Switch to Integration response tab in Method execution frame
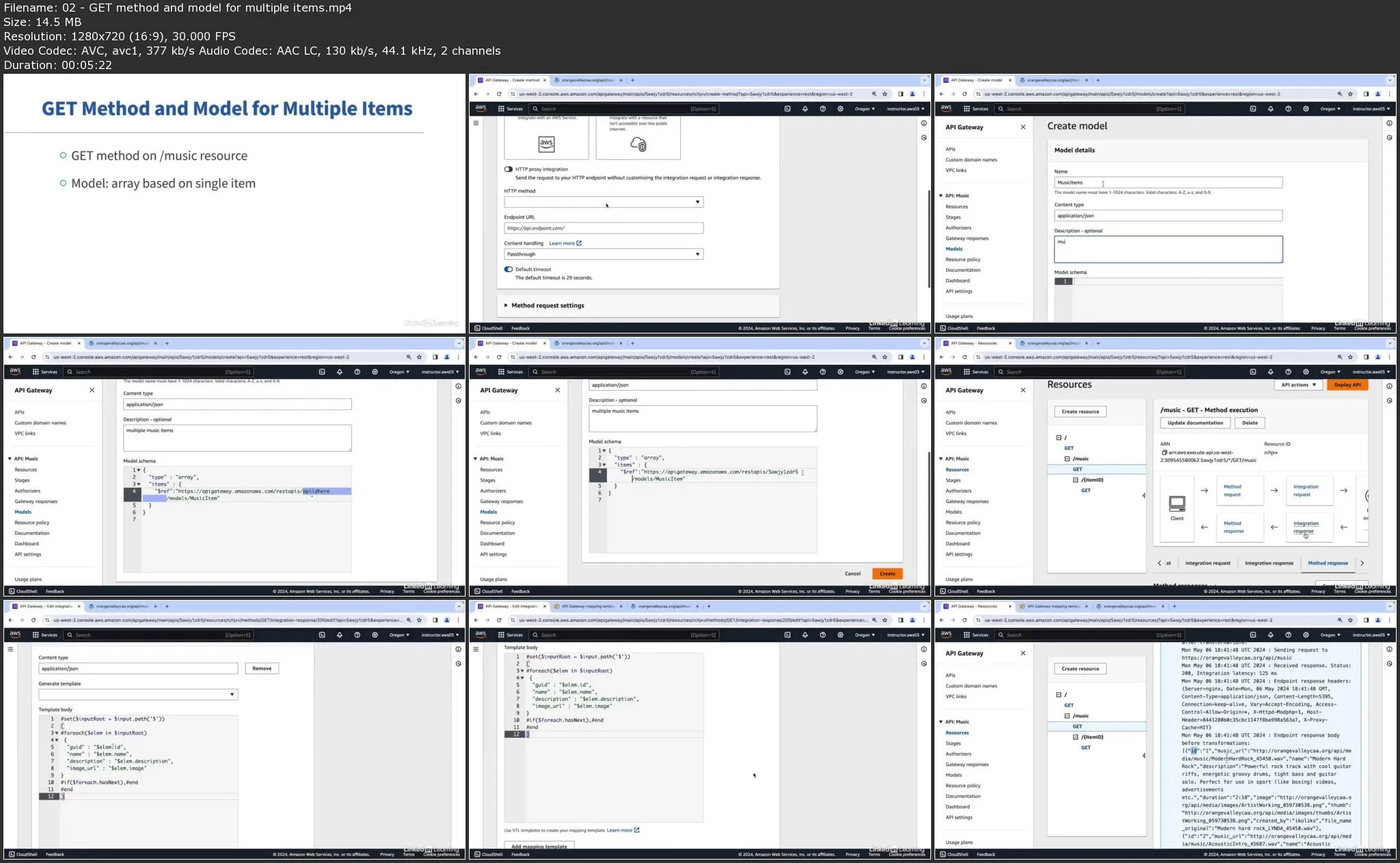 1269,563
